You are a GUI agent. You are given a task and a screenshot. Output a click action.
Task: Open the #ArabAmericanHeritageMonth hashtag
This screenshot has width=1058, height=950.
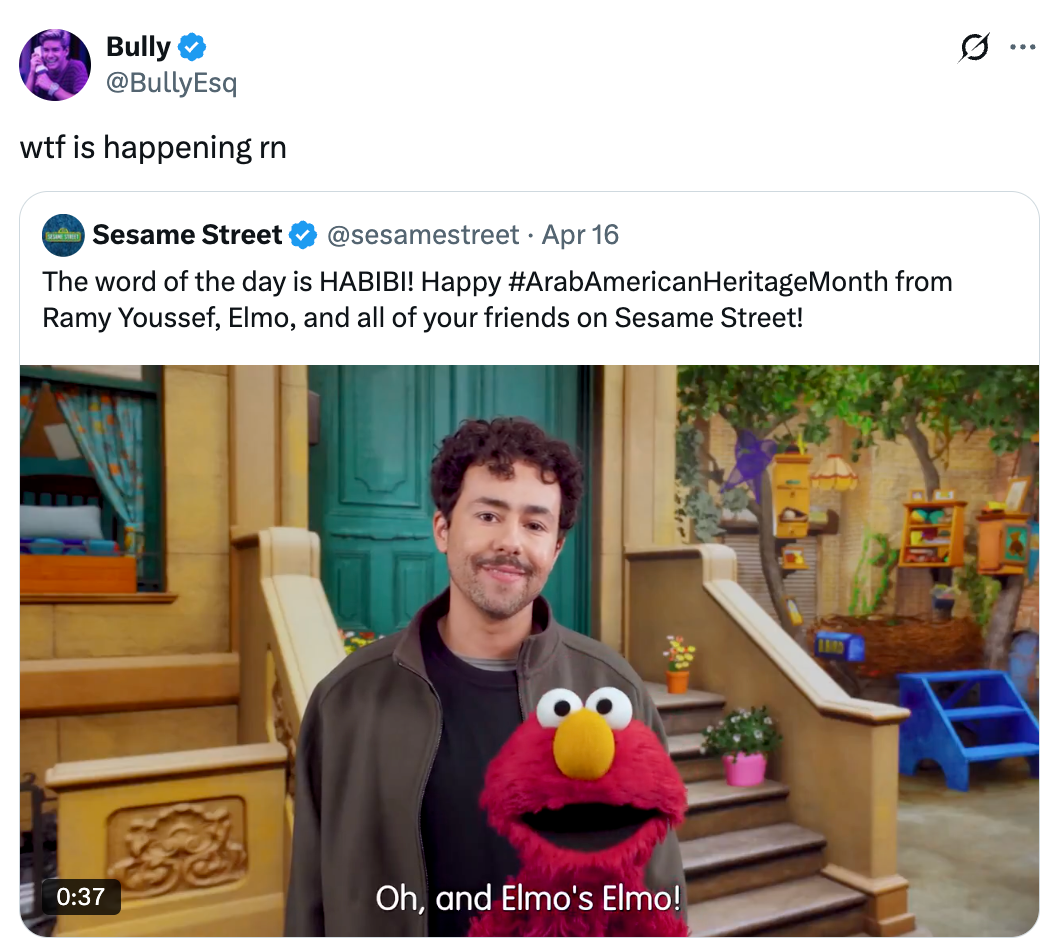click(697, 281)
